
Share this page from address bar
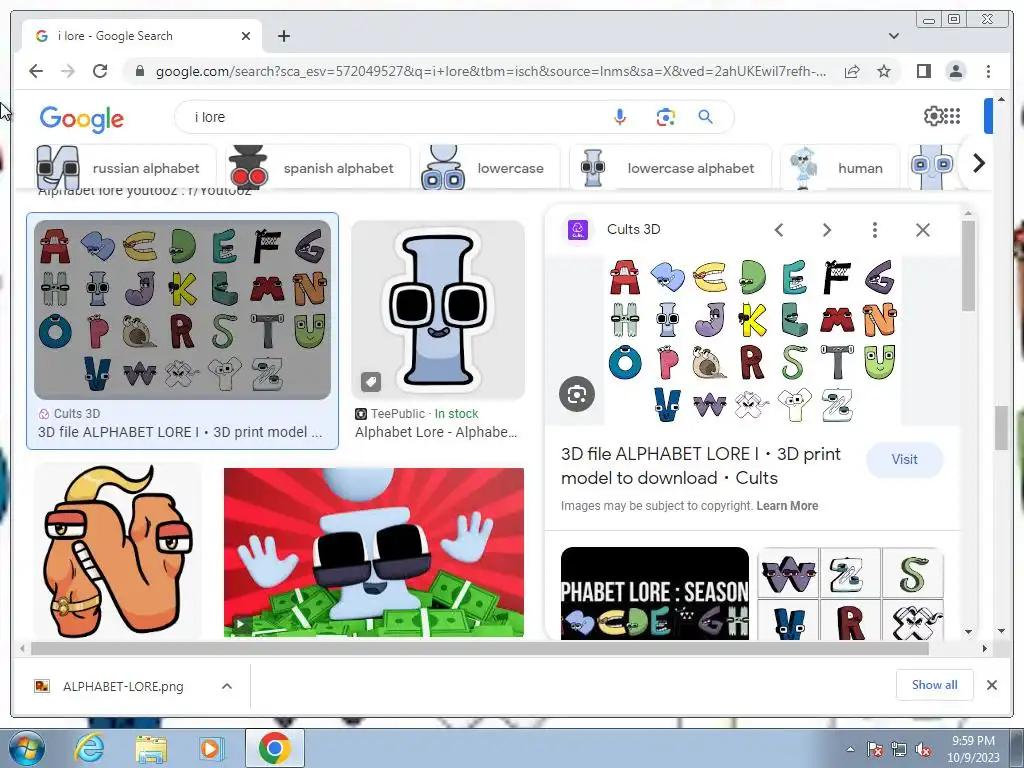pyautogui.click(x=852, y=71)
